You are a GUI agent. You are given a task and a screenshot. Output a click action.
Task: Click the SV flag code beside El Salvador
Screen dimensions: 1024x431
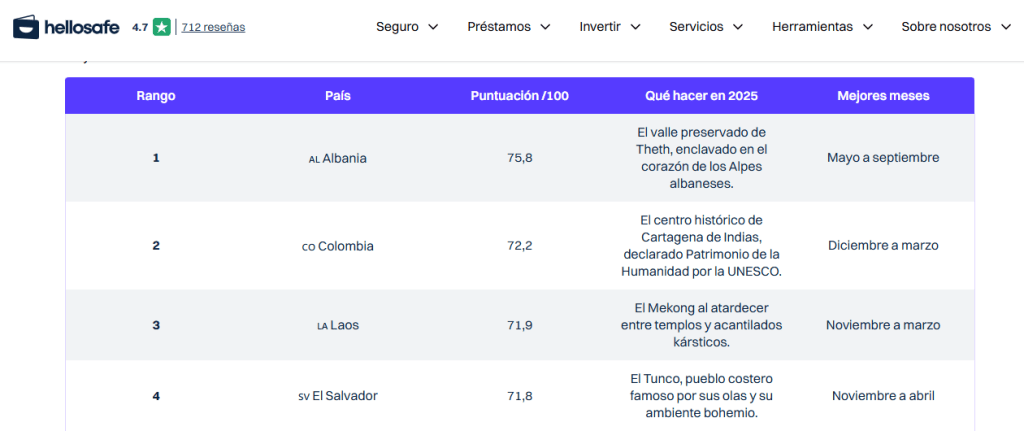point(304,397)
